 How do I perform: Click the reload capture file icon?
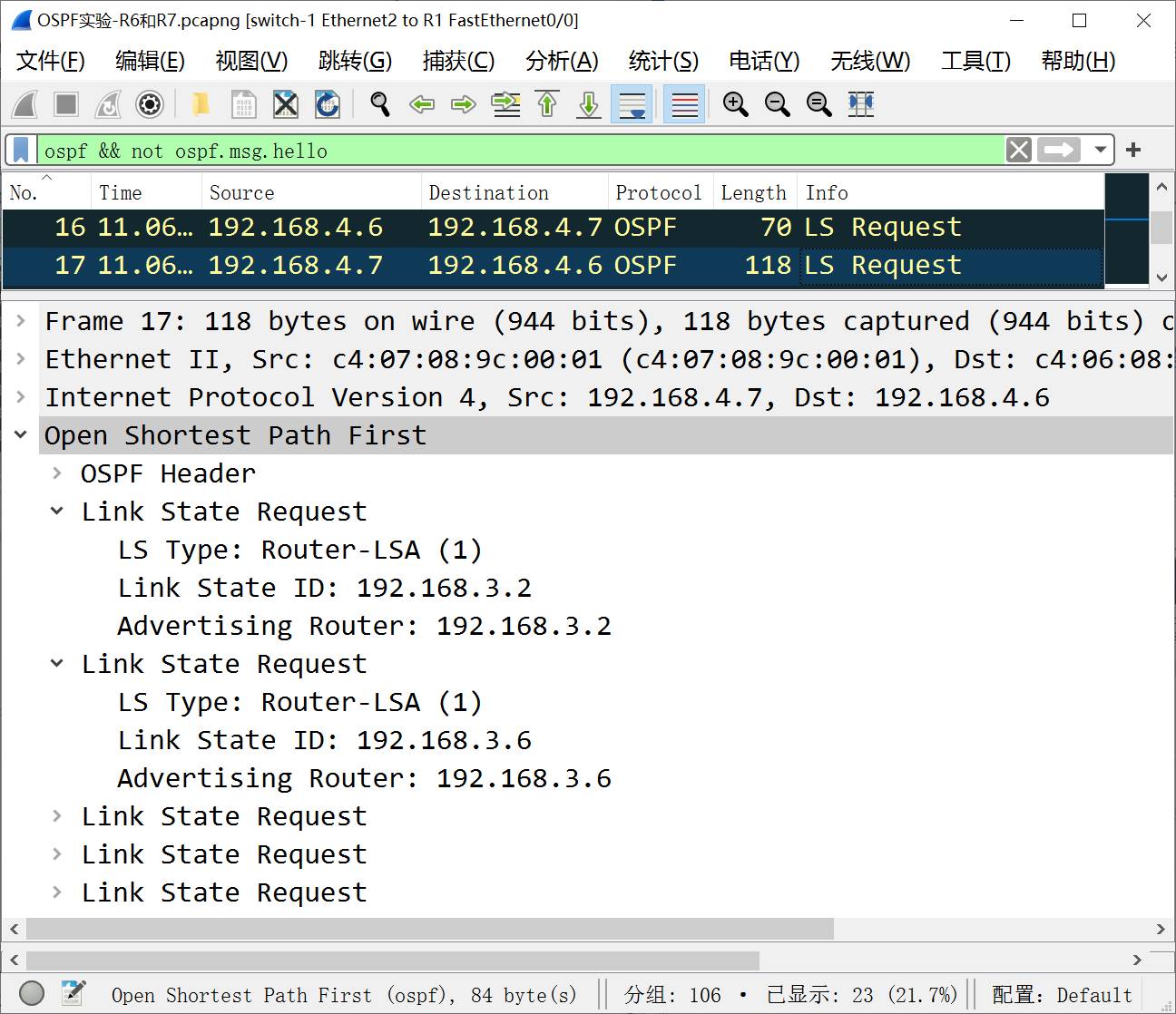click(327, 104)
